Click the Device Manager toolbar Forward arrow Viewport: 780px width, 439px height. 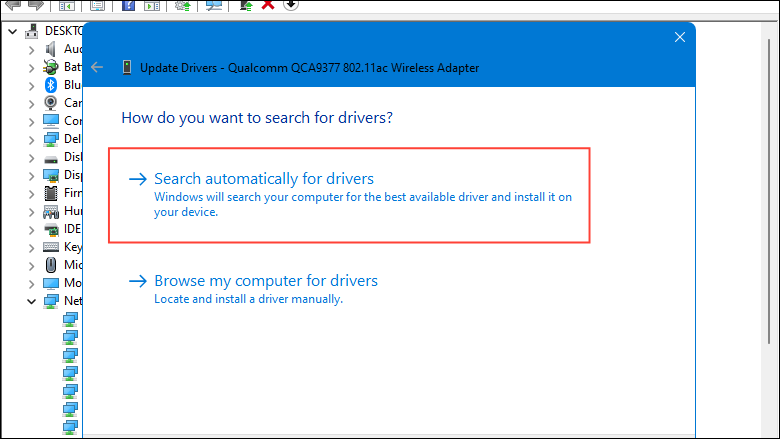[x=35, y=5]
